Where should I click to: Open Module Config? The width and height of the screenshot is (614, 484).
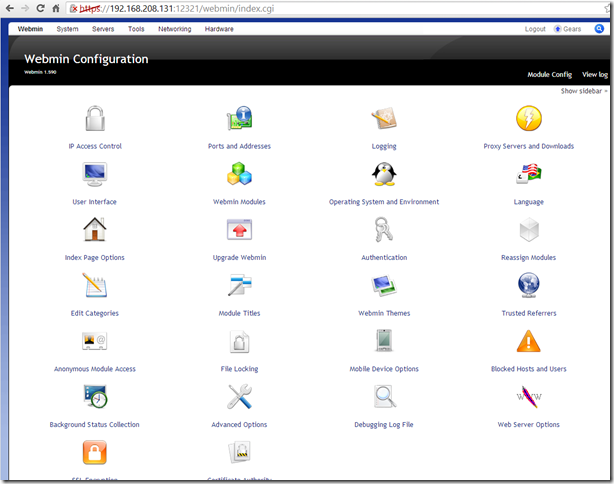pos(549,74)
